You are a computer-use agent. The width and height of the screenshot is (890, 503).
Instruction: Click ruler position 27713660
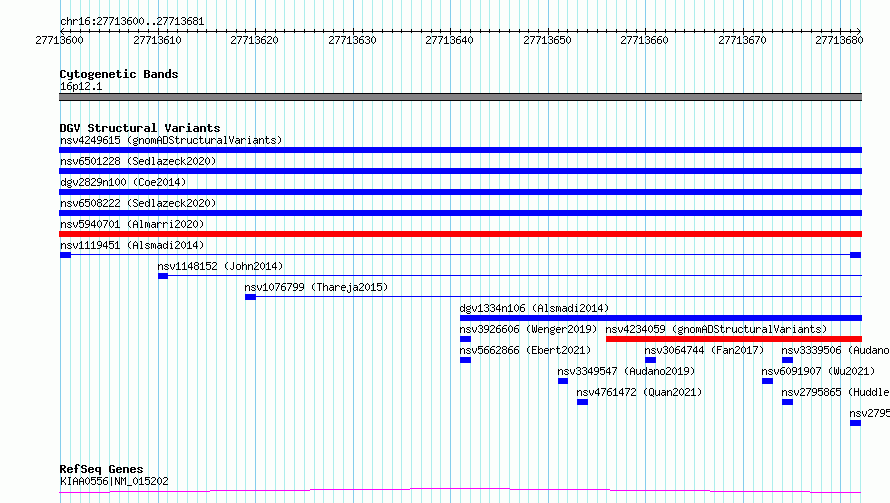[x=644, y=40]
